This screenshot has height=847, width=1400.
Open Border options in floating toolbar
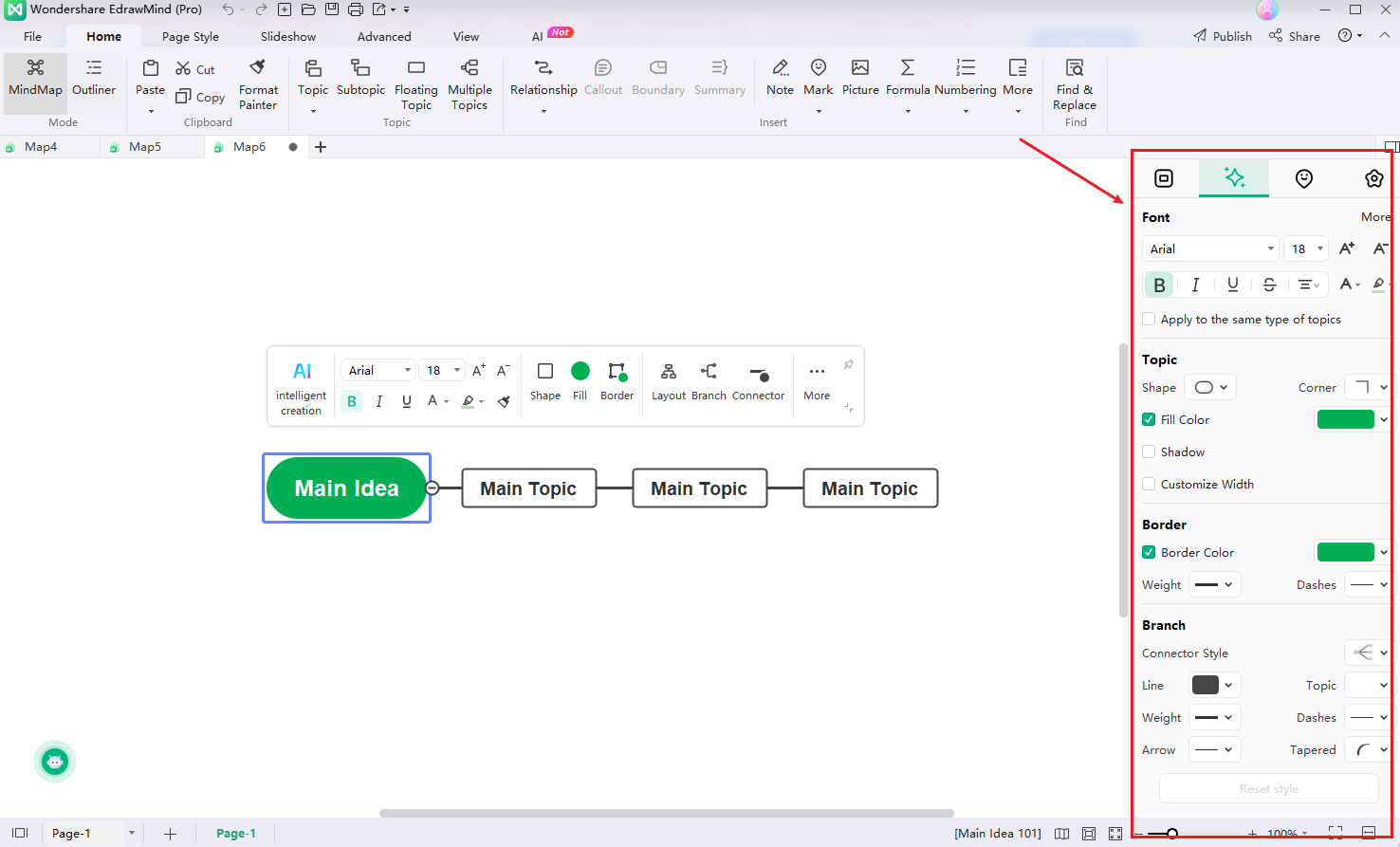point(617,382)
